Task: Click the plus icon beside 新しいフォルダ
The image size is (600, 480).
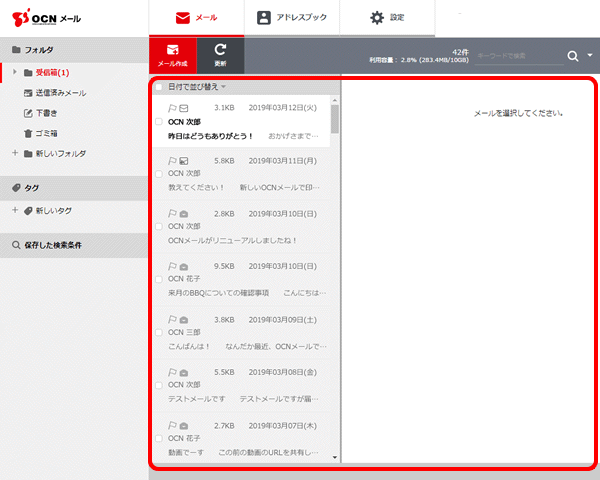Action: click(x=15, y=153)
